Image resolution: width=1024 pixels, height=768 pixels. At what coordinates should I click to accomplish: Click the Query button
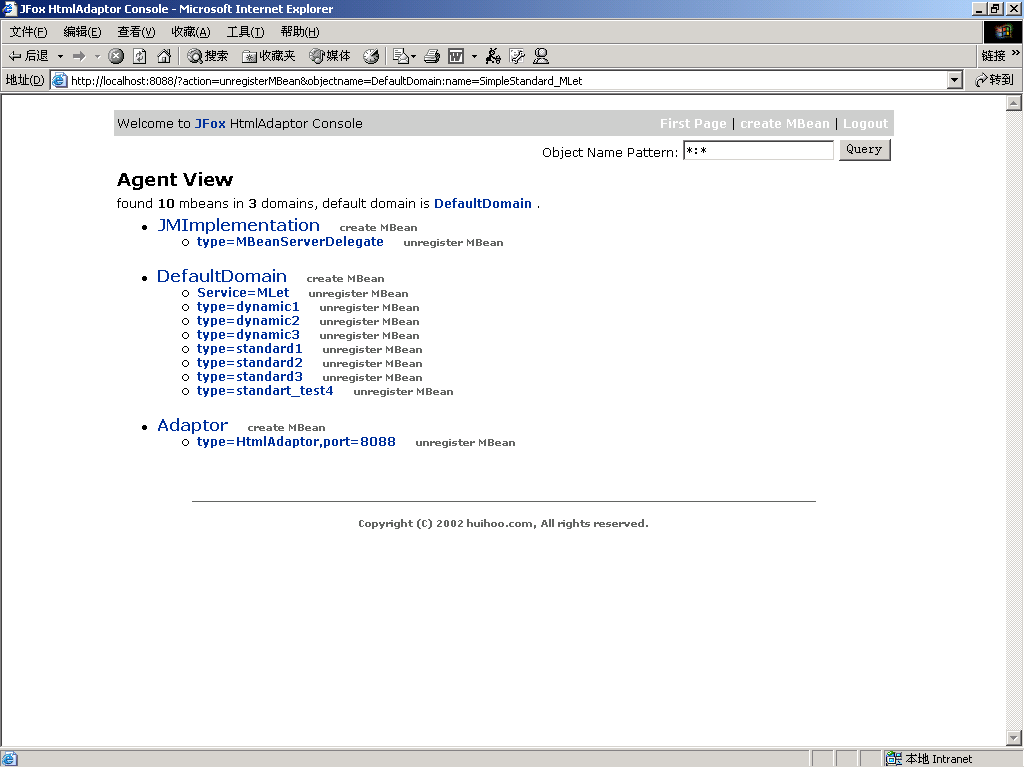[864, 150]
